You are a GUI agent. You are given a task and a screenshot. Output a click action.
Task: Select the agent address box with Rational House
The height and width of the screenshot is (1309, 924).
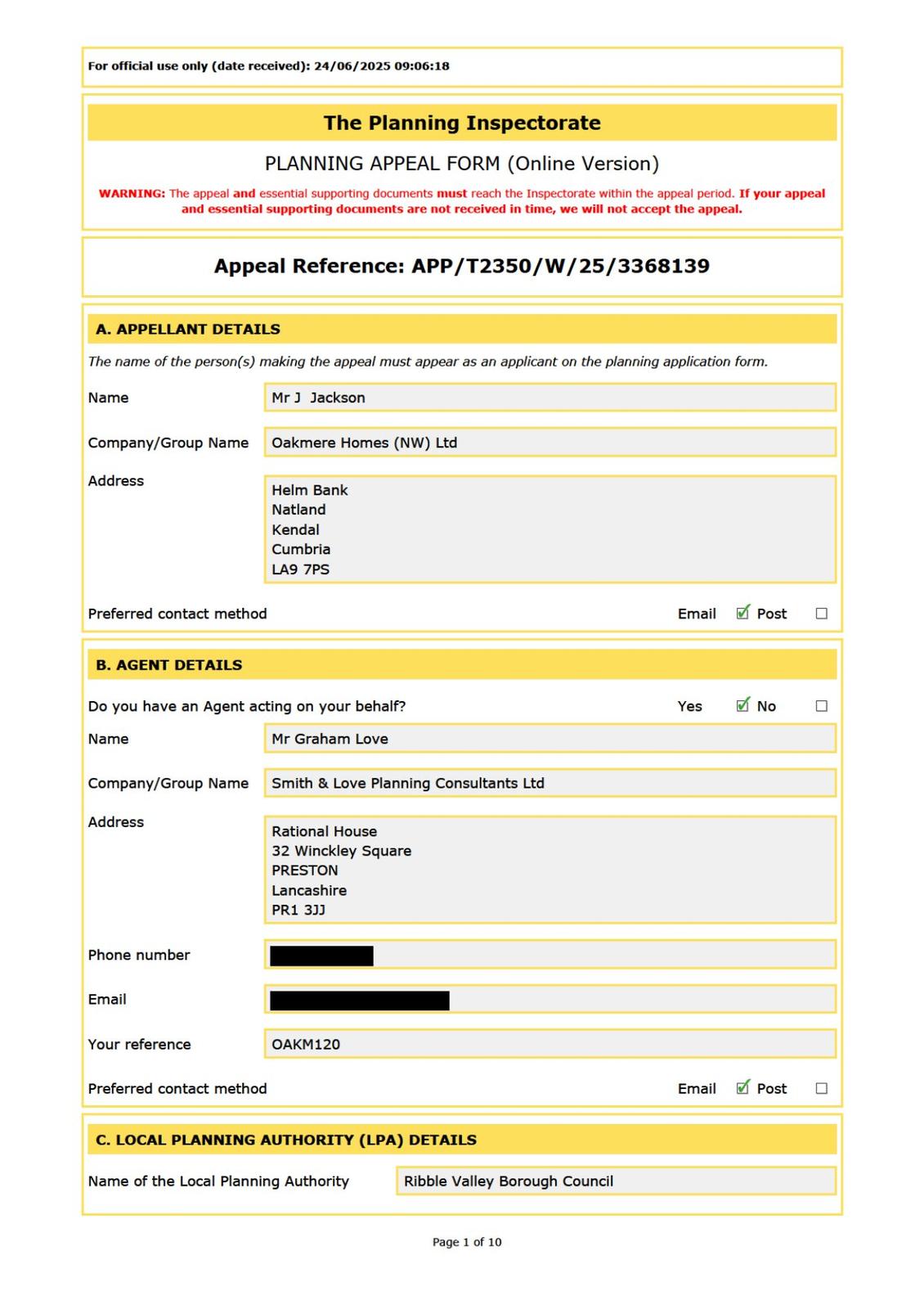[x=549, y=870]
